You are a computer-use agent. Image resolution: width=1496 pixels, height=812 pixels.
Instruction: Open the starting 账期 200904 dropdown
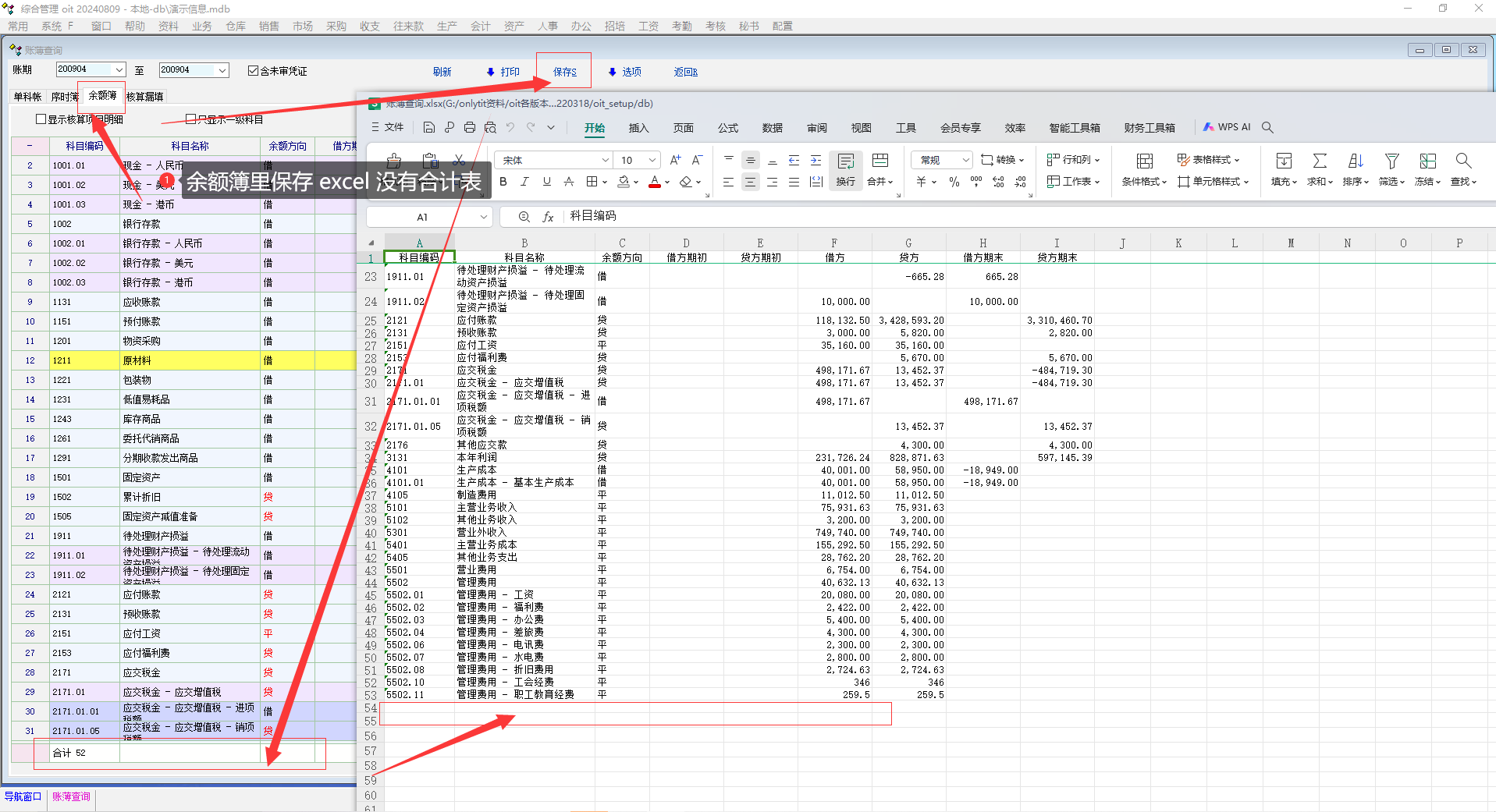pyautogui.click(x=119, y=70)
